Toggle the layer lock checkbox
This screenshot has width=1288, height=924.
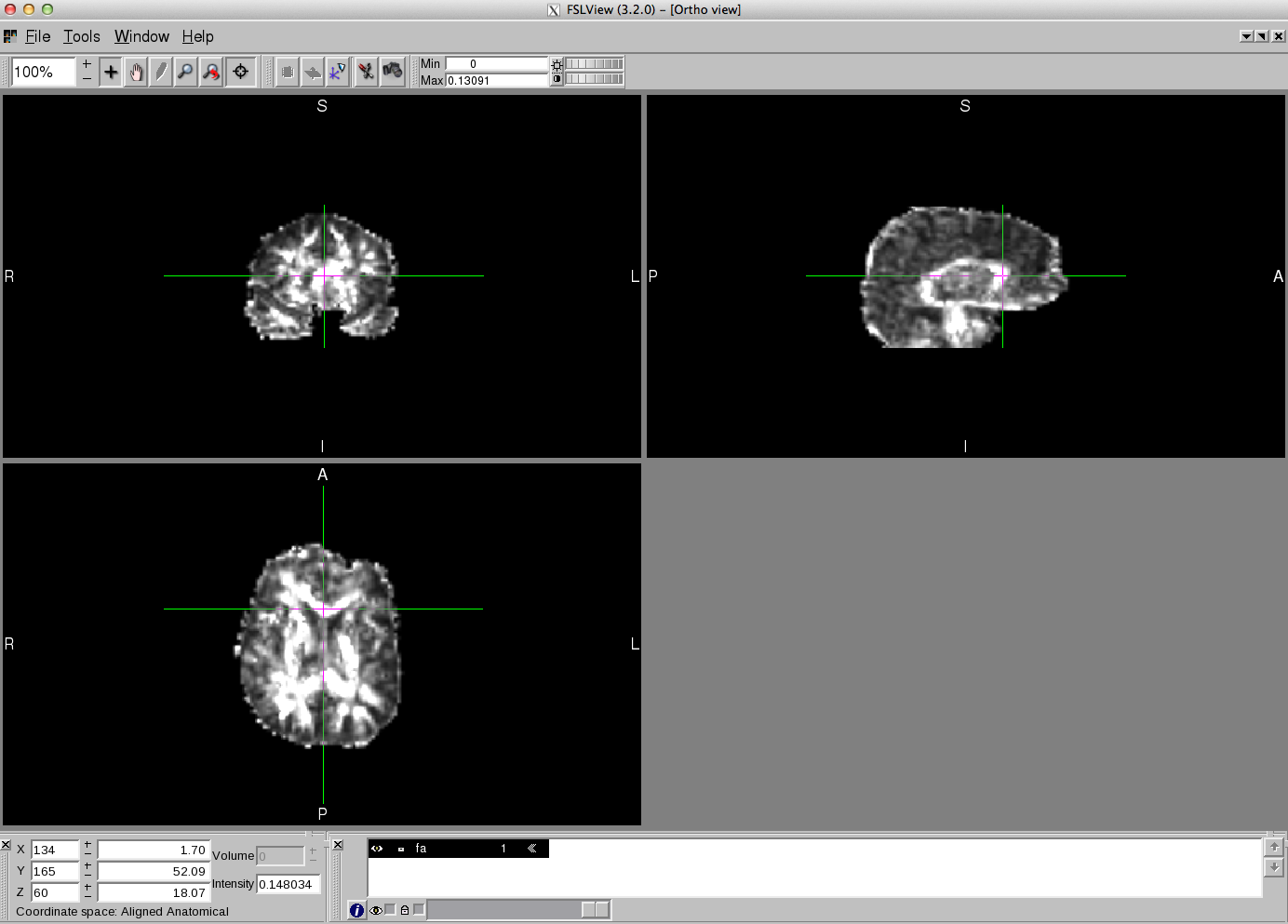coord(418,909)
